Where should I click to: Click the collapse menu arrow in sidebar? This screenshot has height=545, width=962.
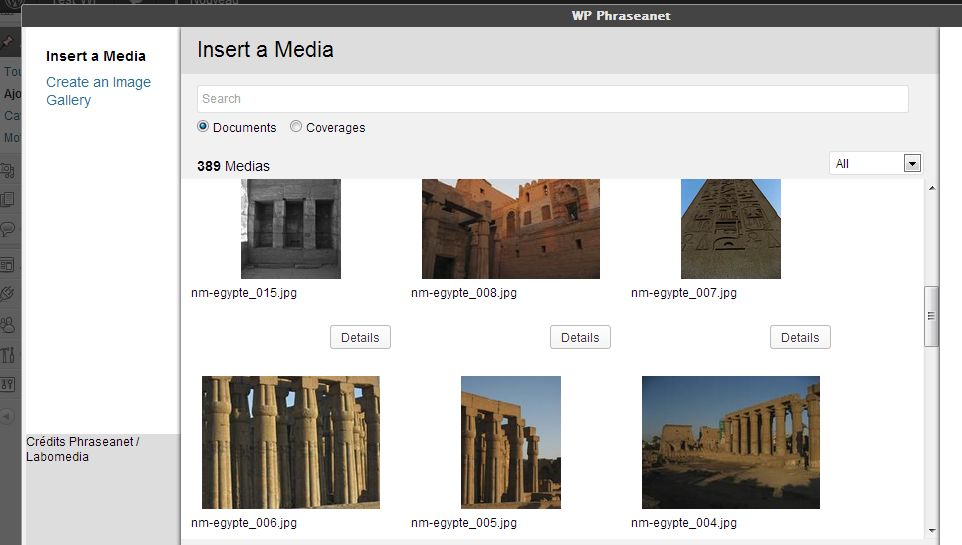7,415
